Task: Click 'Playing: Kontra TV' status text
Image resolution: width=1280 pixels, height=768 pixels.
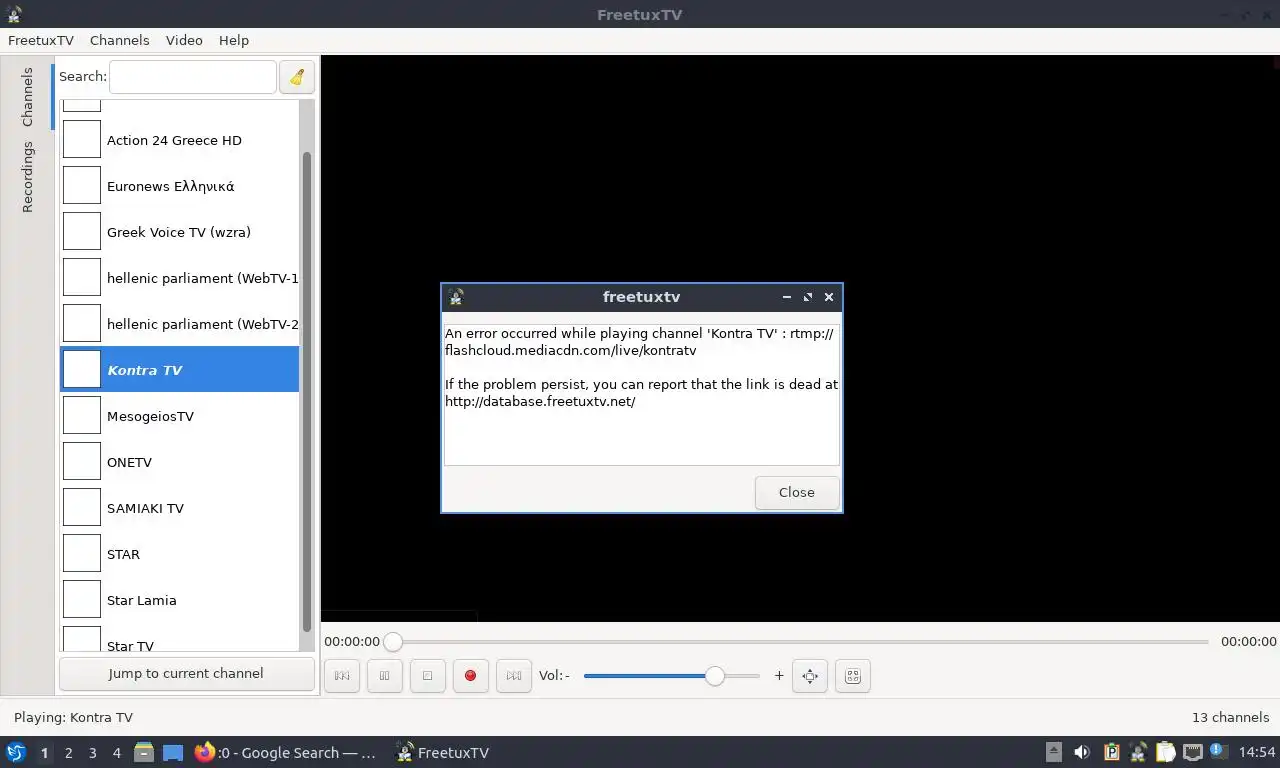Action: [x=73, y=717]
